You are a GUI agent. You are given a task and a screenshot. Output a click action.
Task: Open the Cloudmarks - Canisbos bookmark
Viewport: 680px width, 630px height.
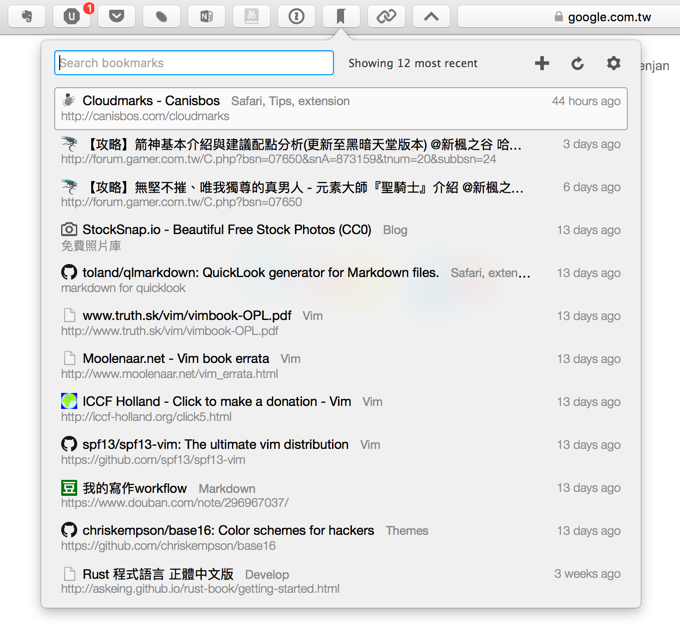pos(150,101)
